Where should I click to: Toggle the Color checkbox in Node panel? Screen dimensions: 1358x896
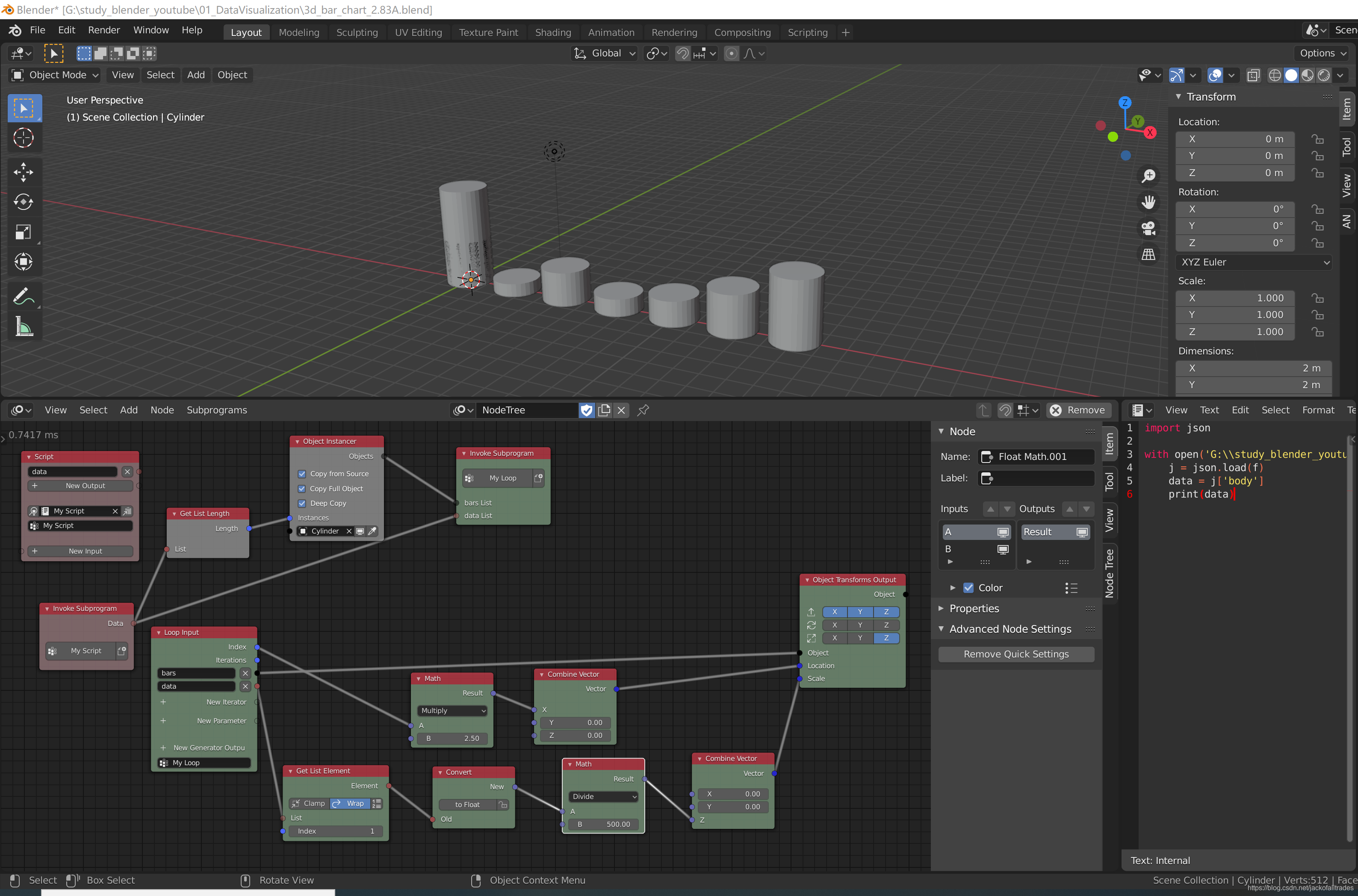click(x=968, y=587)
